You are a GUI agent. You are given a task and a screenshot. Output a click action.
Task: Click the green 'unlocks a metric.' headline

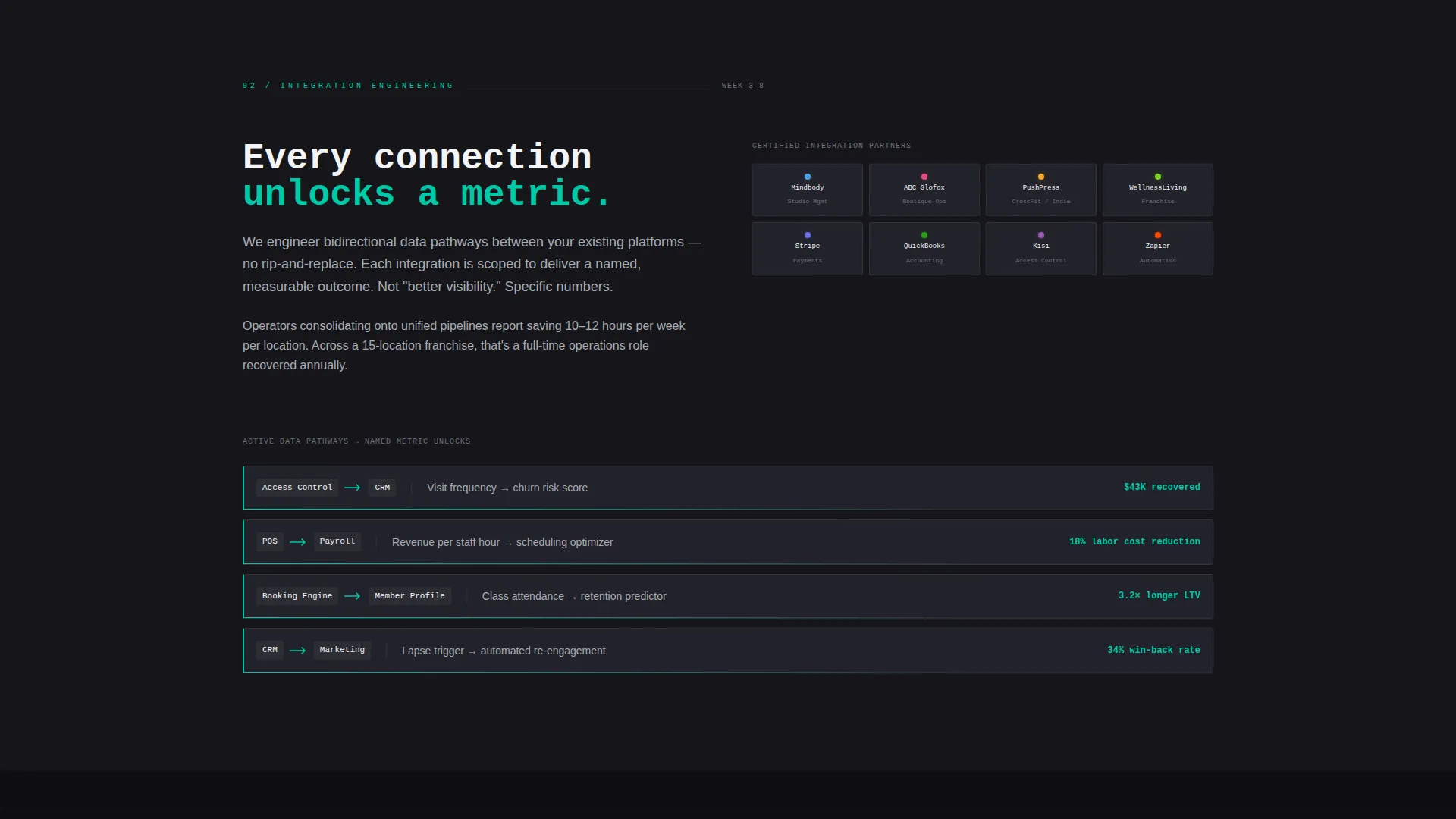(x=427, y=193)
